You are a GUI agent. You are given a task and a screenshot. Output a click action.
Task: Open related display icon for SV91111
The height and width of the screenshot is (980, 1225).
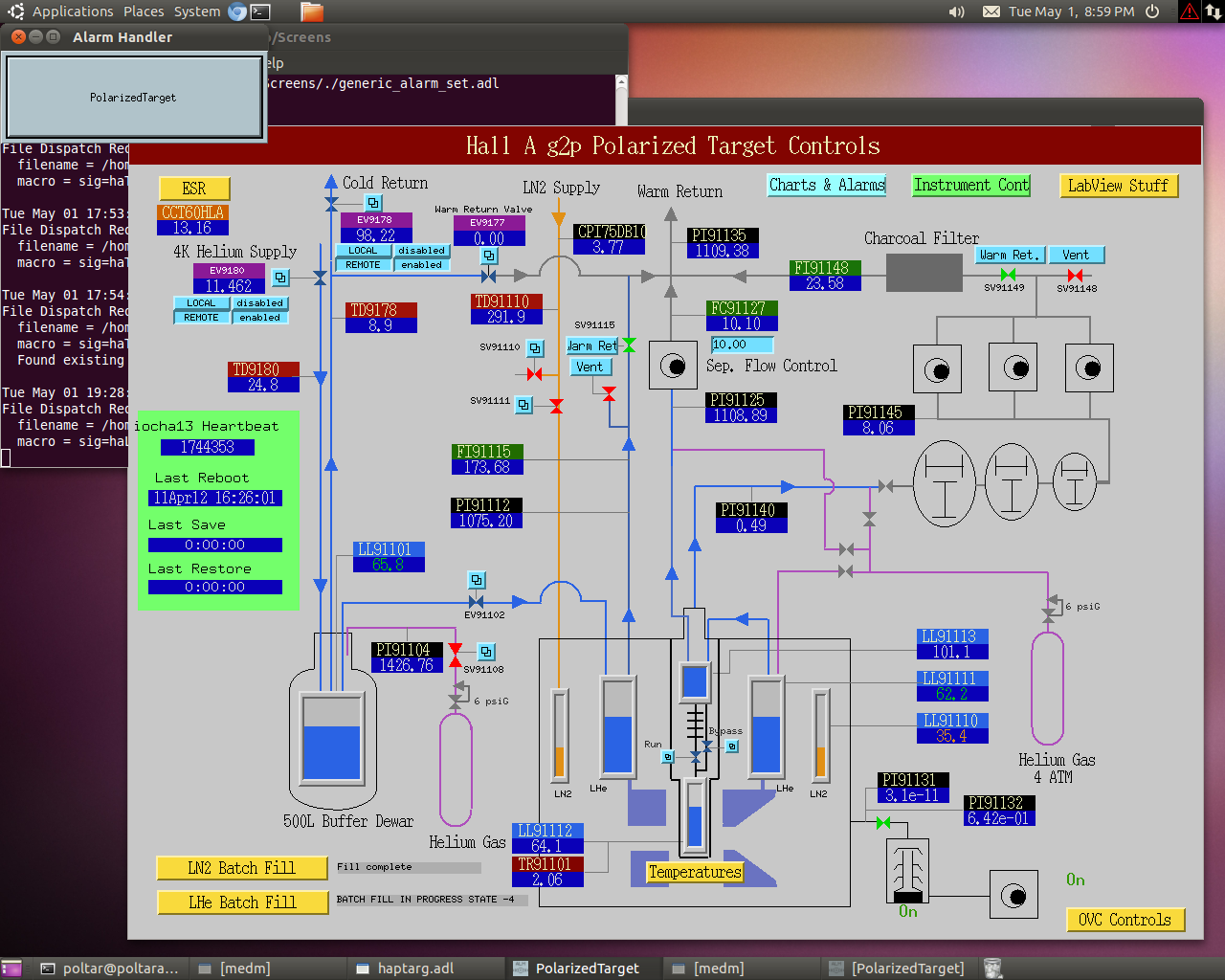point(523,405)
